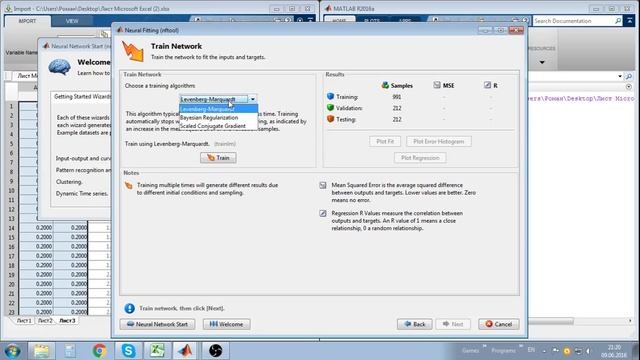The image size is (640, 360).
Task: Click the blue Training shield icon
Action: tap(331, 96)
